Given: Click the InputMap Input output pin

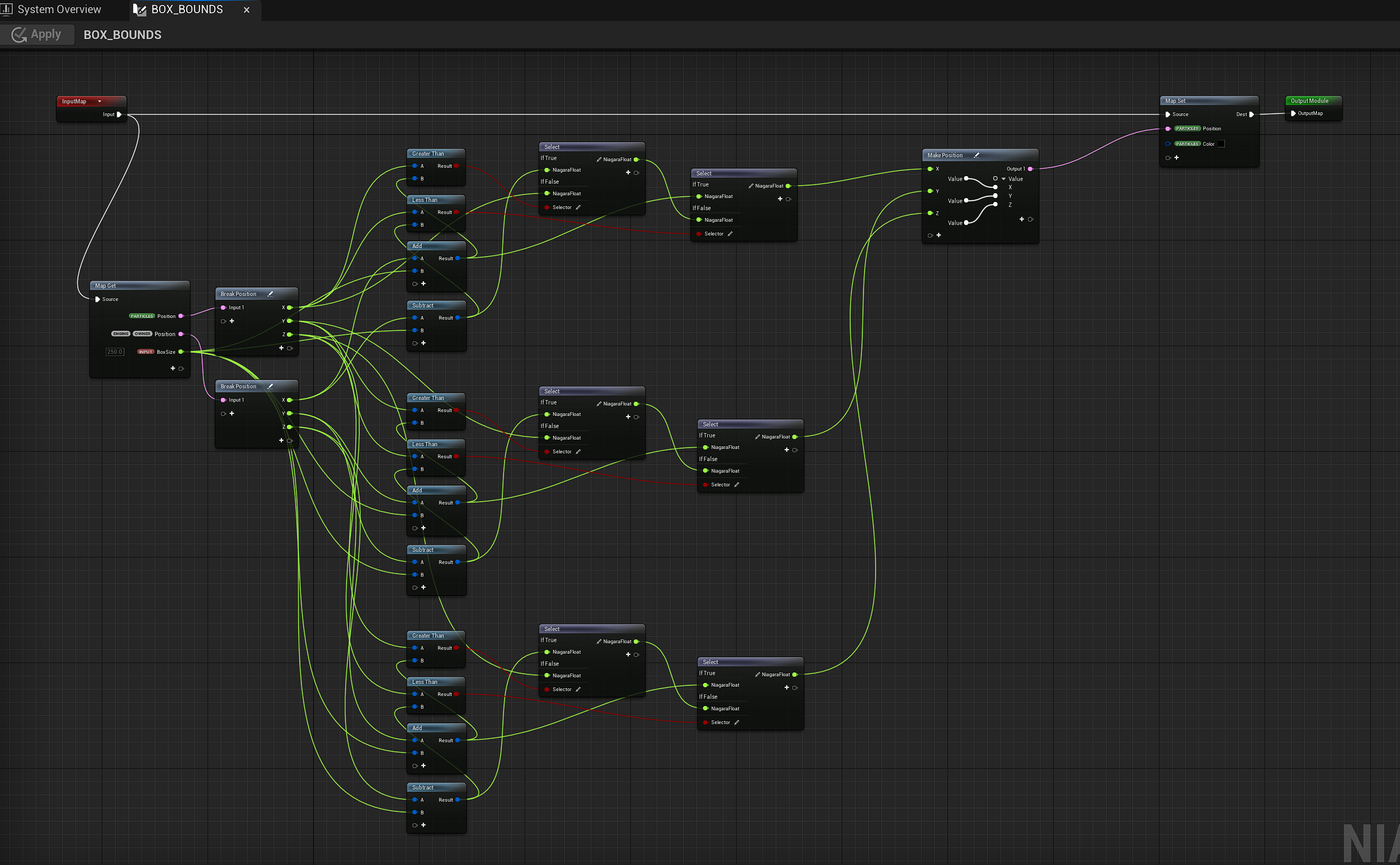Looking at the screenshot, I should (119, 114).
